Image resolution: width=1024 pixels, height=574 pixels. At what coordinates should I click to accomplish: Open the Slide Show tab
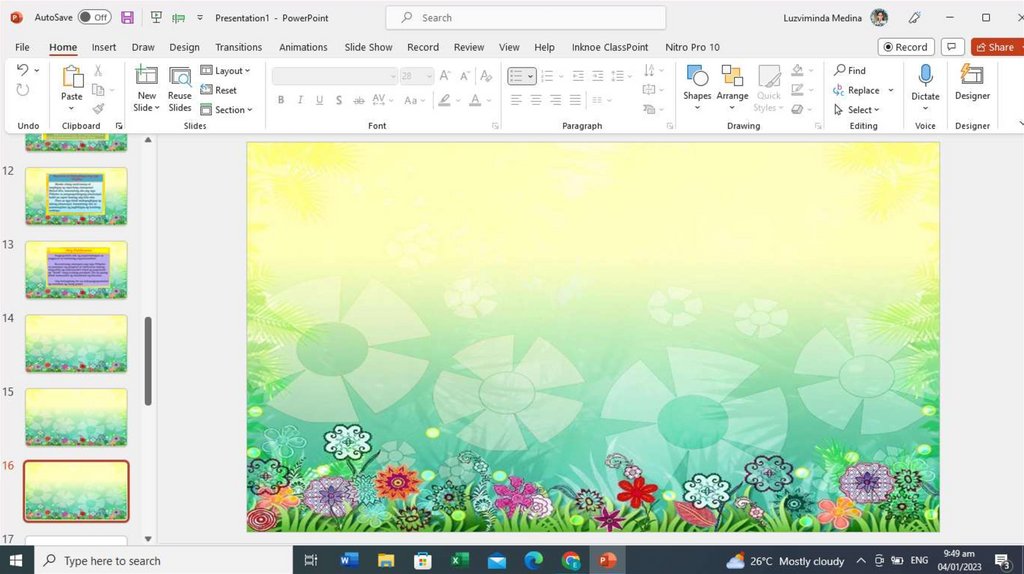(x=368, y=47)
